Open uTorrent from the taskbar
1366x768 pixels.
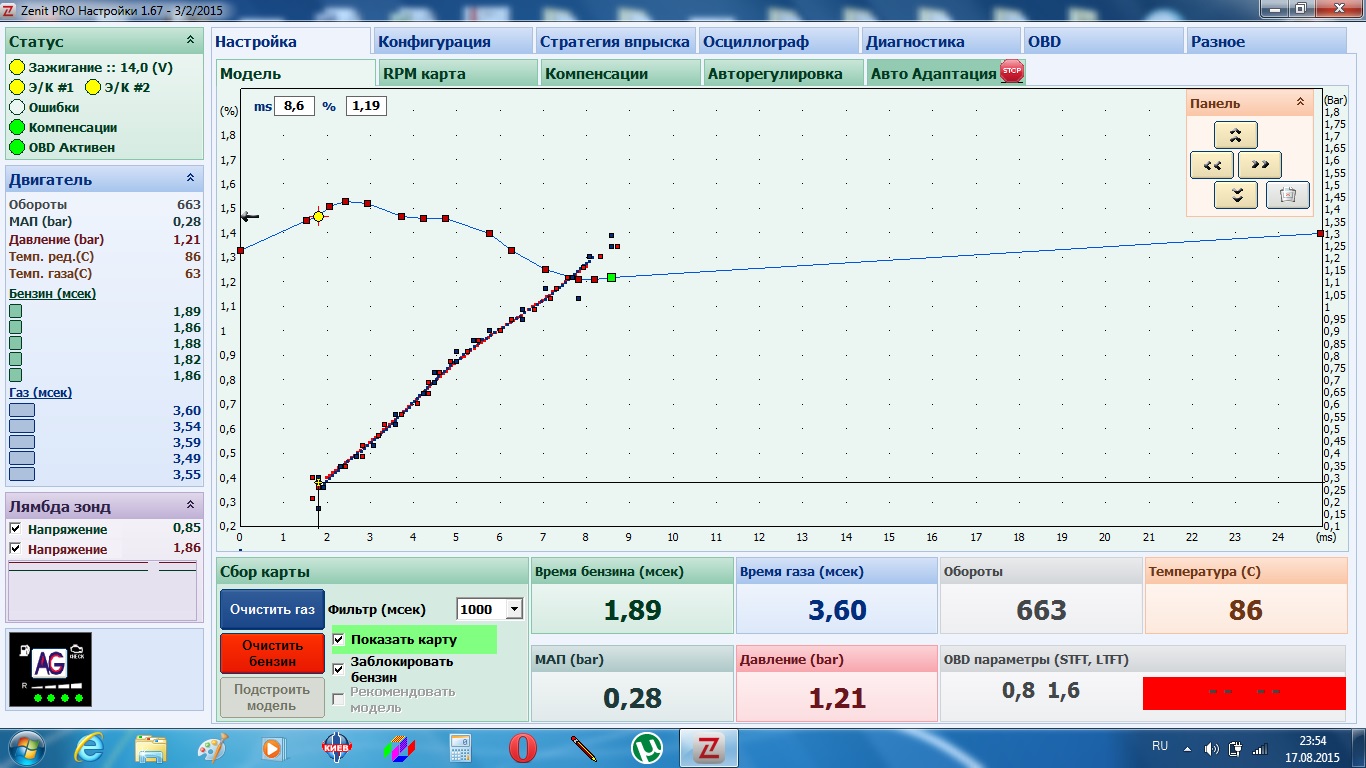tap(646, 748)
